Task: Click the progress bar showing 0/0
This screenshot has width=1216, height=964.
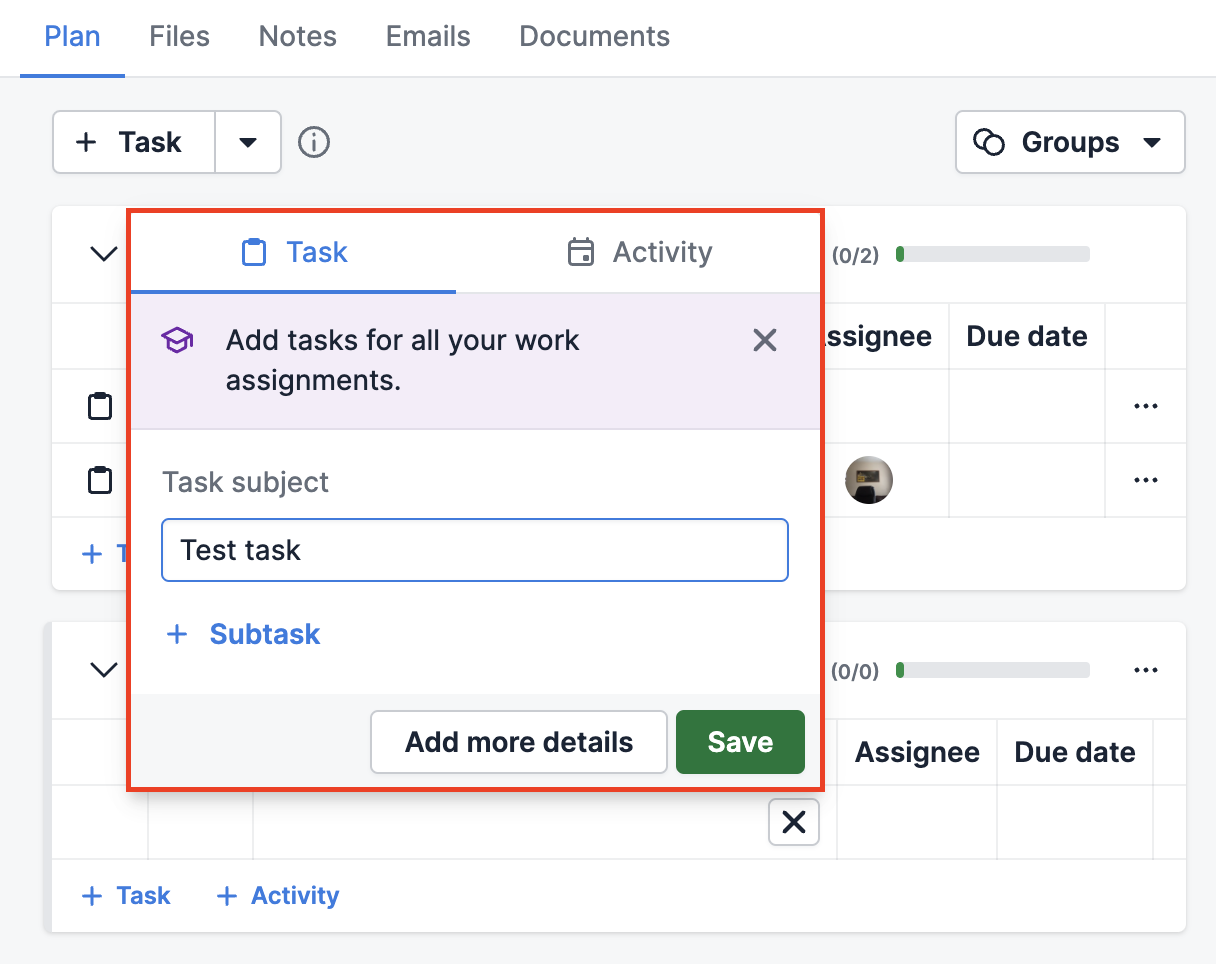Action: [x=993, y=670]
